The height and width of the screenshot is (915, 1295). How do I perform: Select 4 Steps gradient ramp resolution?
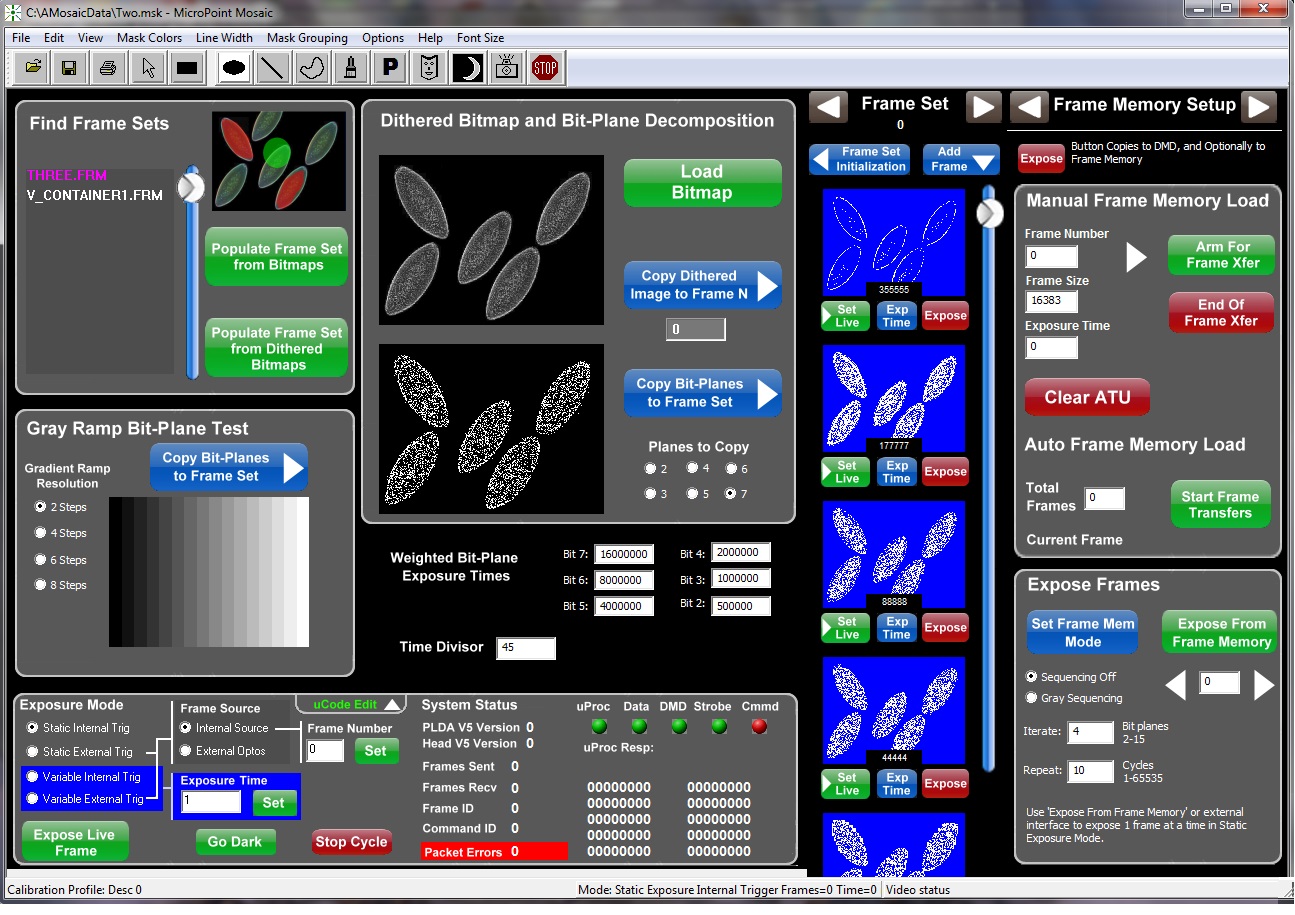pos(41,533)
